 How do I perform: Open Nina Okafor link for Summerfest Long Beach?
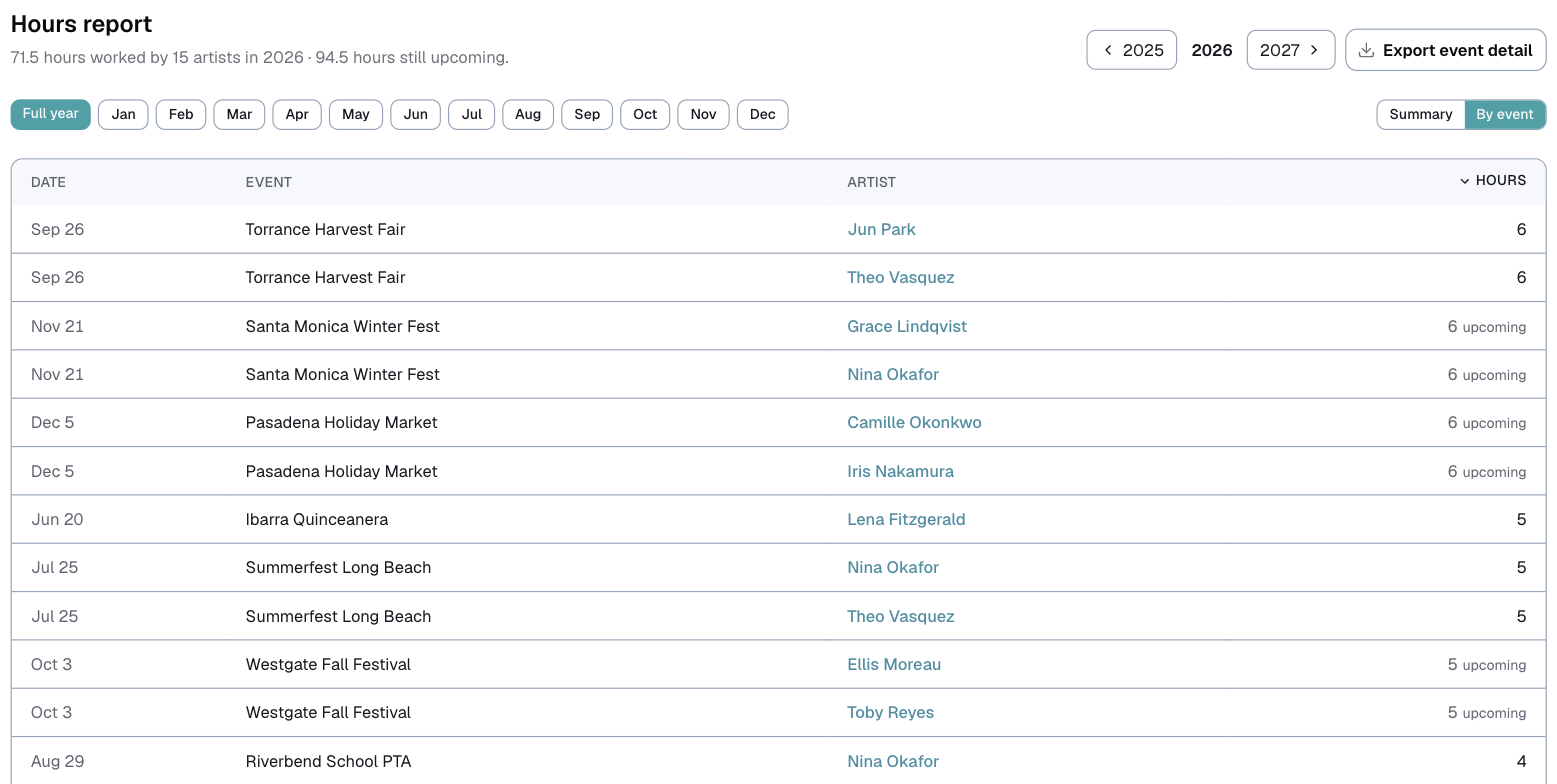[x=893, y=567]
